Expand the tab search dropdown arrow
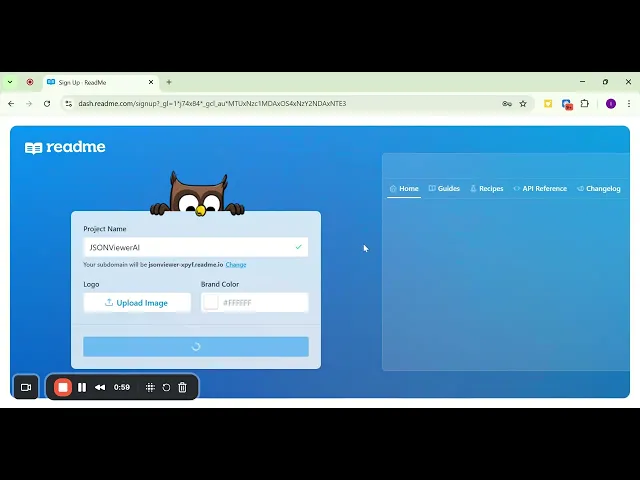The height and width of the screenshot is (480, 640). (x=10, y=82)
